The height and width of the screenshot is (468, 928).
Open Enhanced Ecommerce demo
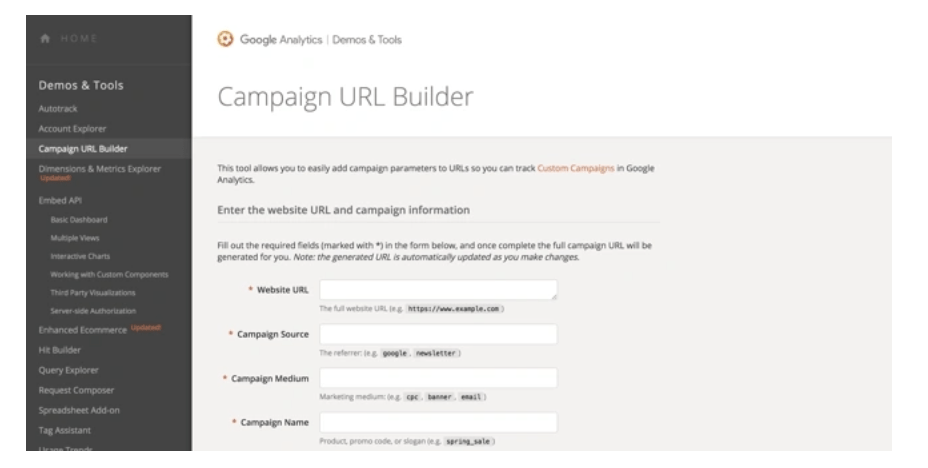point(83,330)
